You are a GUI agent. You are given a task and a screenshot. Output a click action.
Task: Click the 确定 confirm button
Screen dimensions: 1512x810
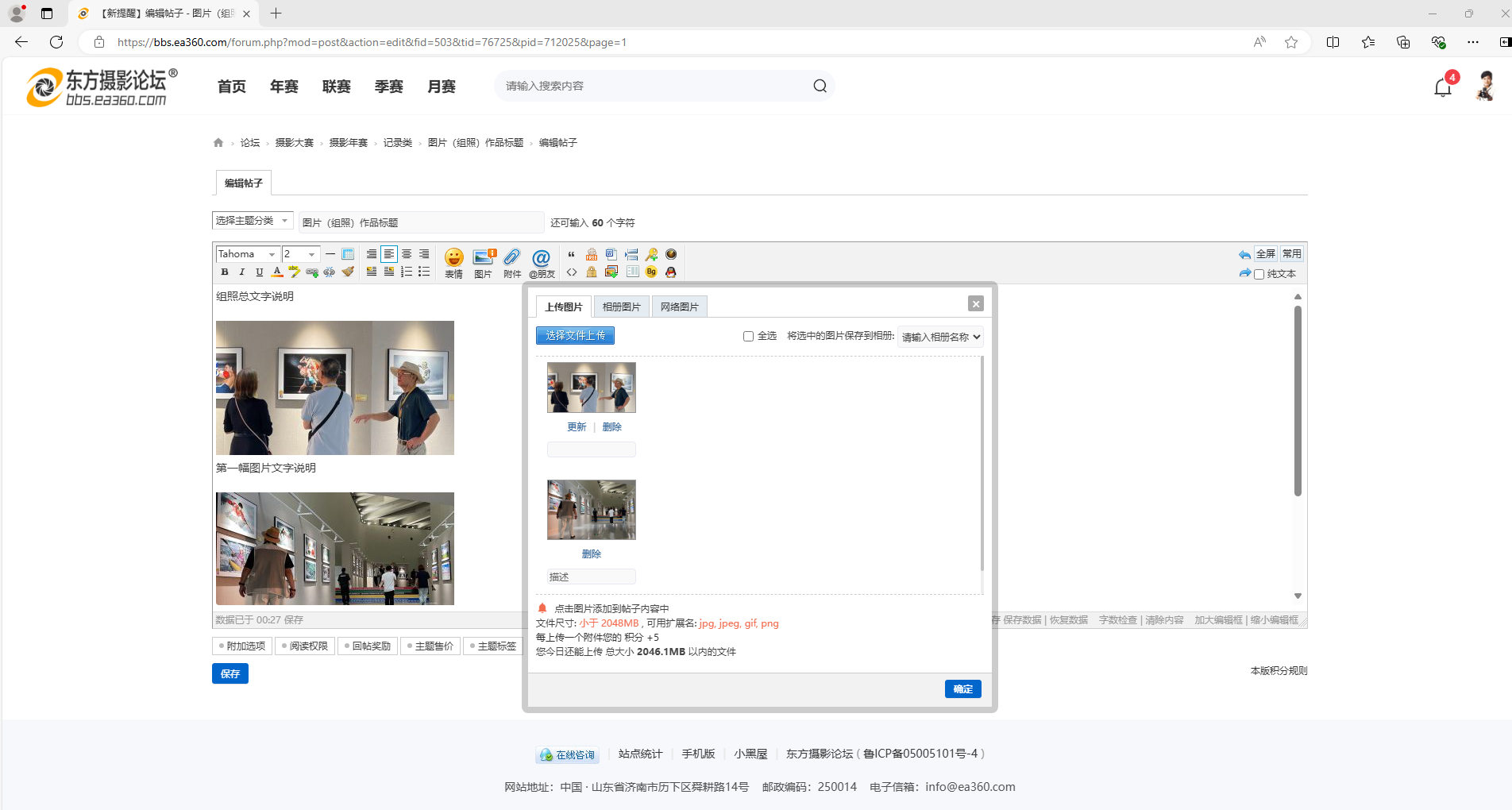(x=962, y=689)
